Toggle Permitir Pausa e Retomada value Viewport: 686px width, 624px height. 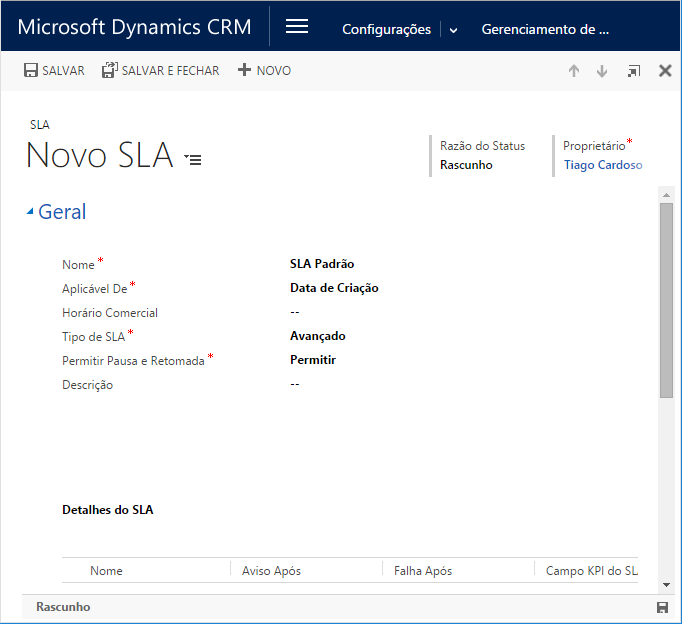click(313, 360)
